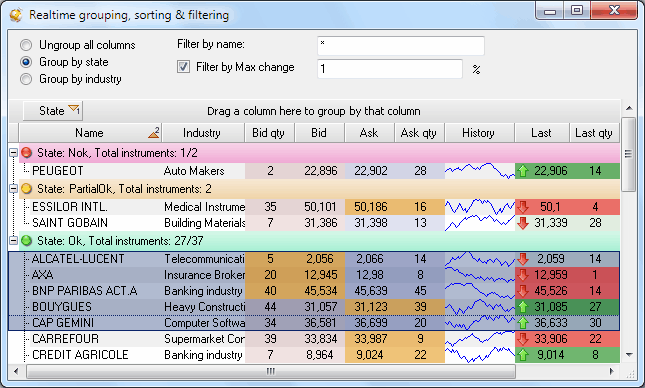
Task: Click the 50,186 ask cell for ESSILOR
Action: (371, 207)
